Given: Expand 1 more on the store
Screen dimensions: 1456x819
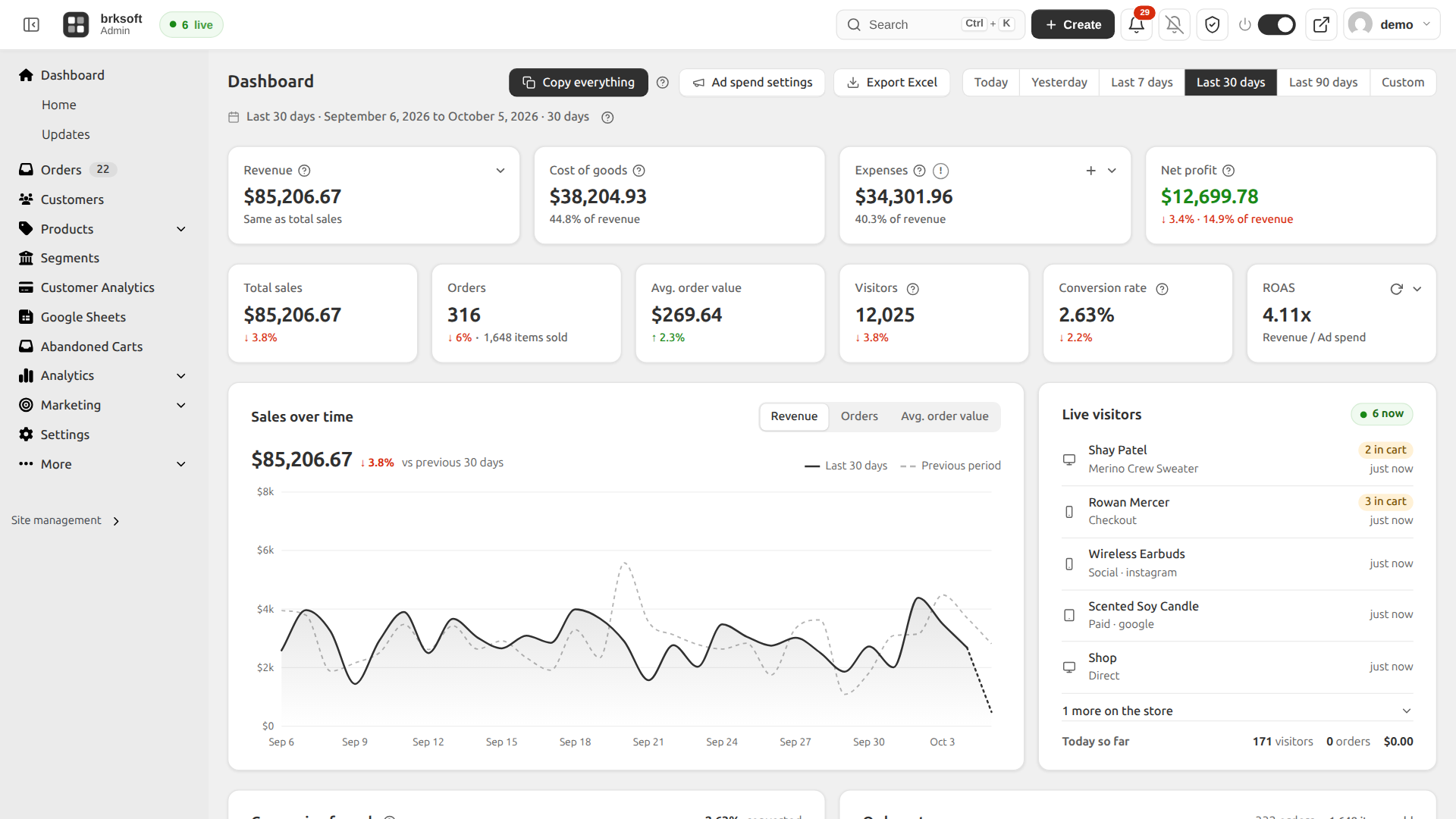Looking at the screenshot, I should (1238, 711).
